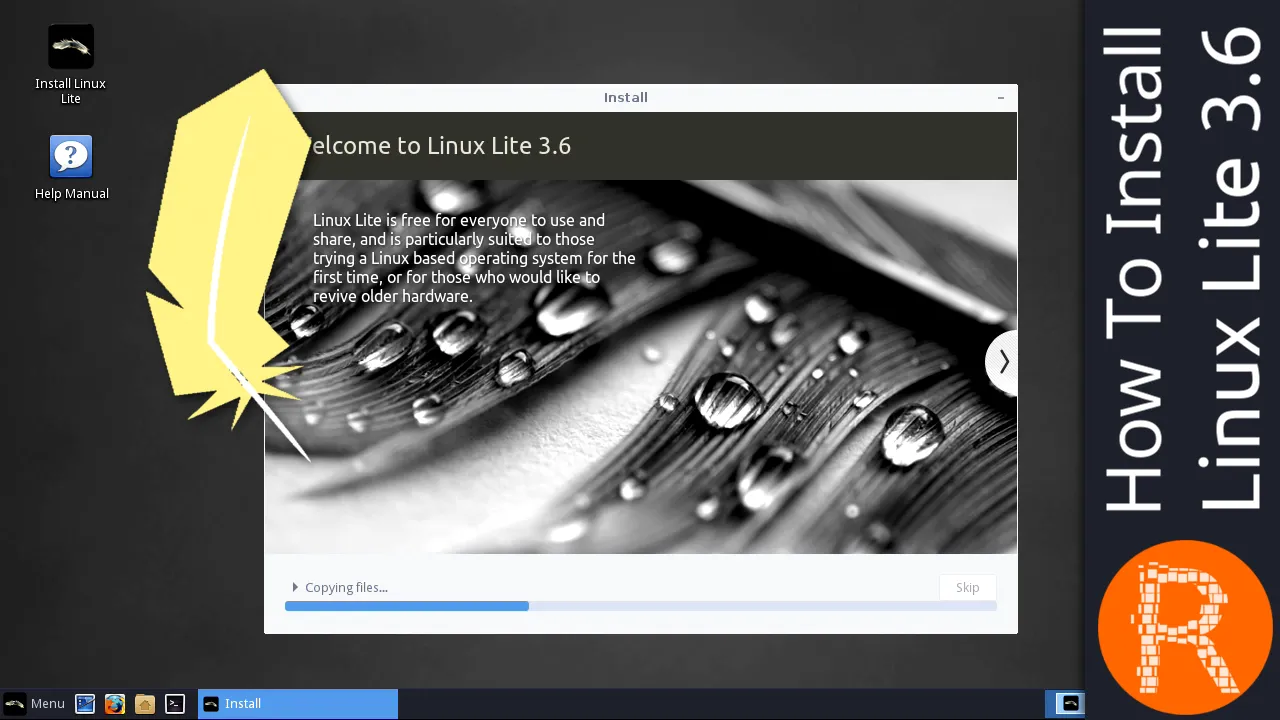The width and height of the screenshot is (1280, 720).
Task: Click the installer icon in the system tray
Action: click(x=1070, y=703)
